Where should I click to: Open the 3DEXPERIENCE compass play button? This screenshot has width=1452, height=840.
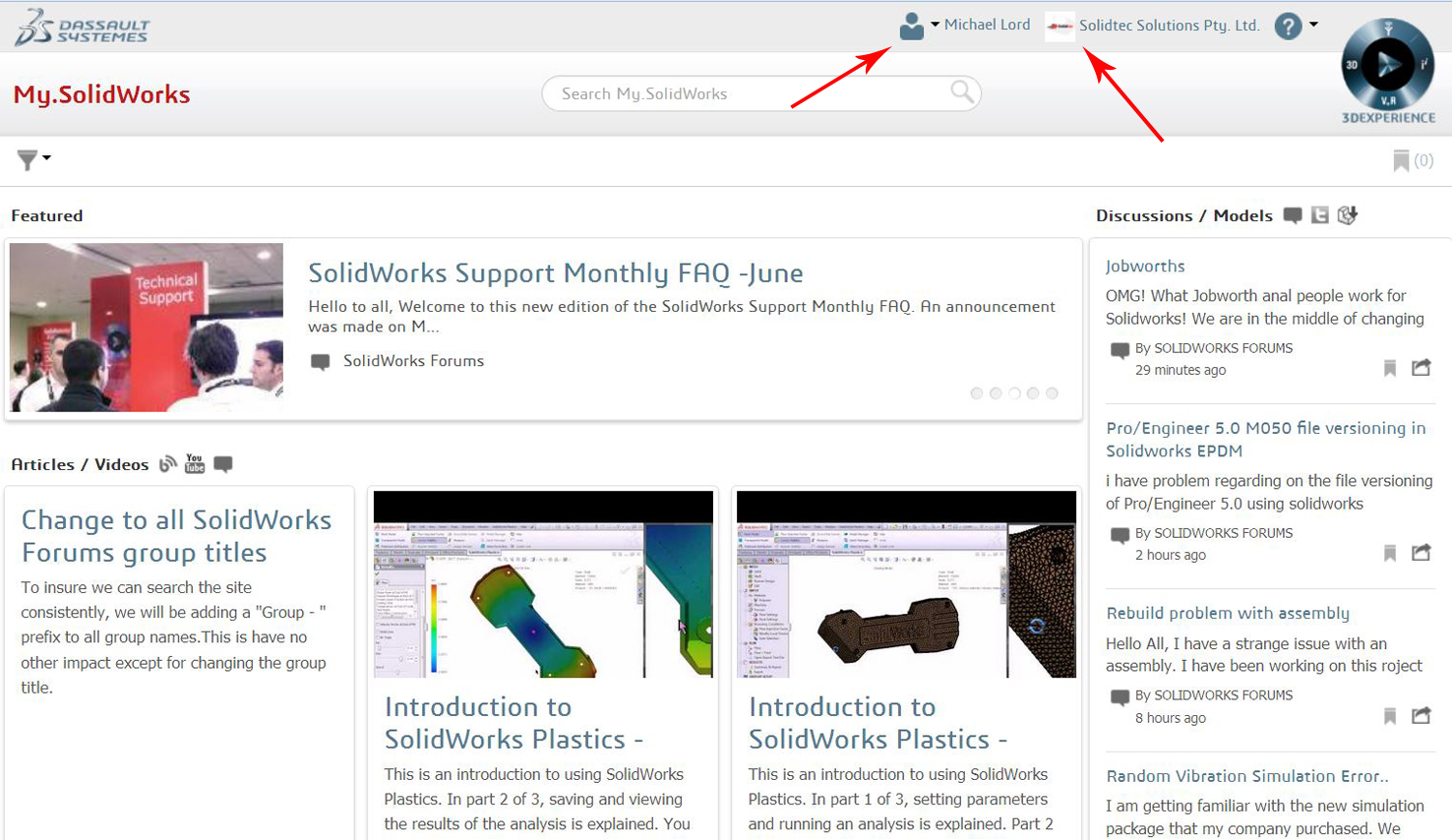pos(1388,65)
